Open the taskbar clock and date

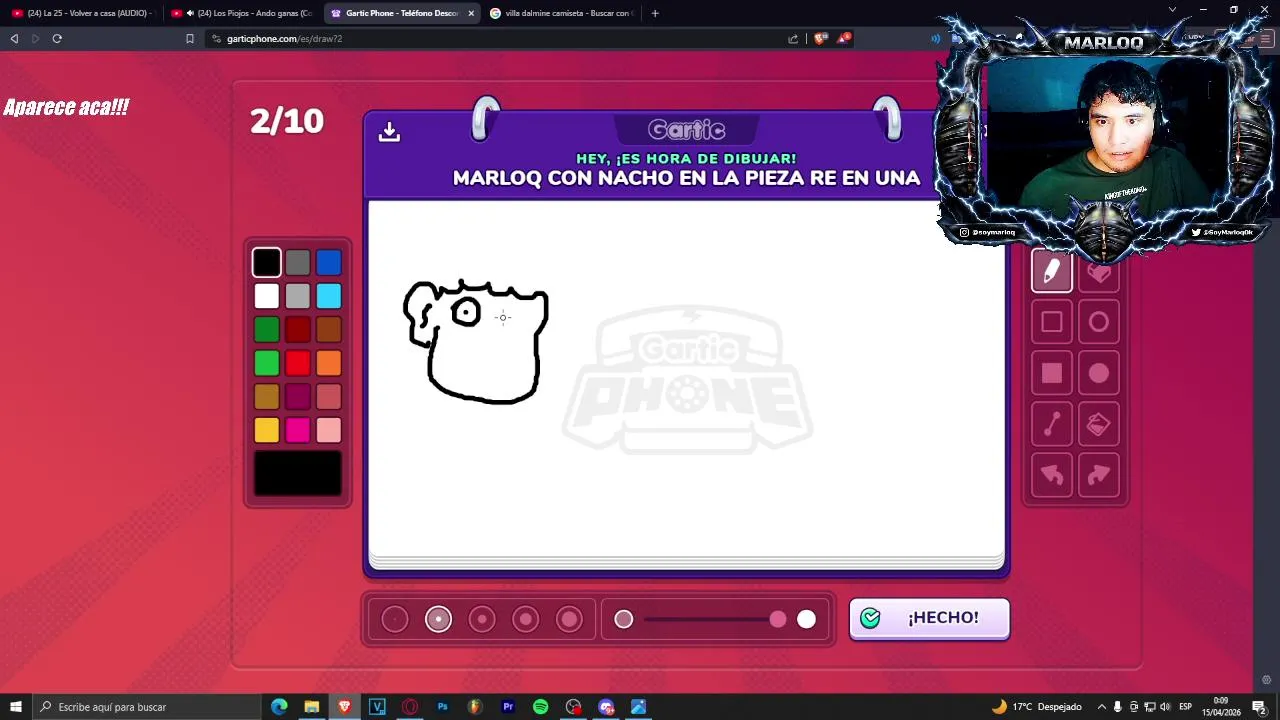click(1220, 707)
